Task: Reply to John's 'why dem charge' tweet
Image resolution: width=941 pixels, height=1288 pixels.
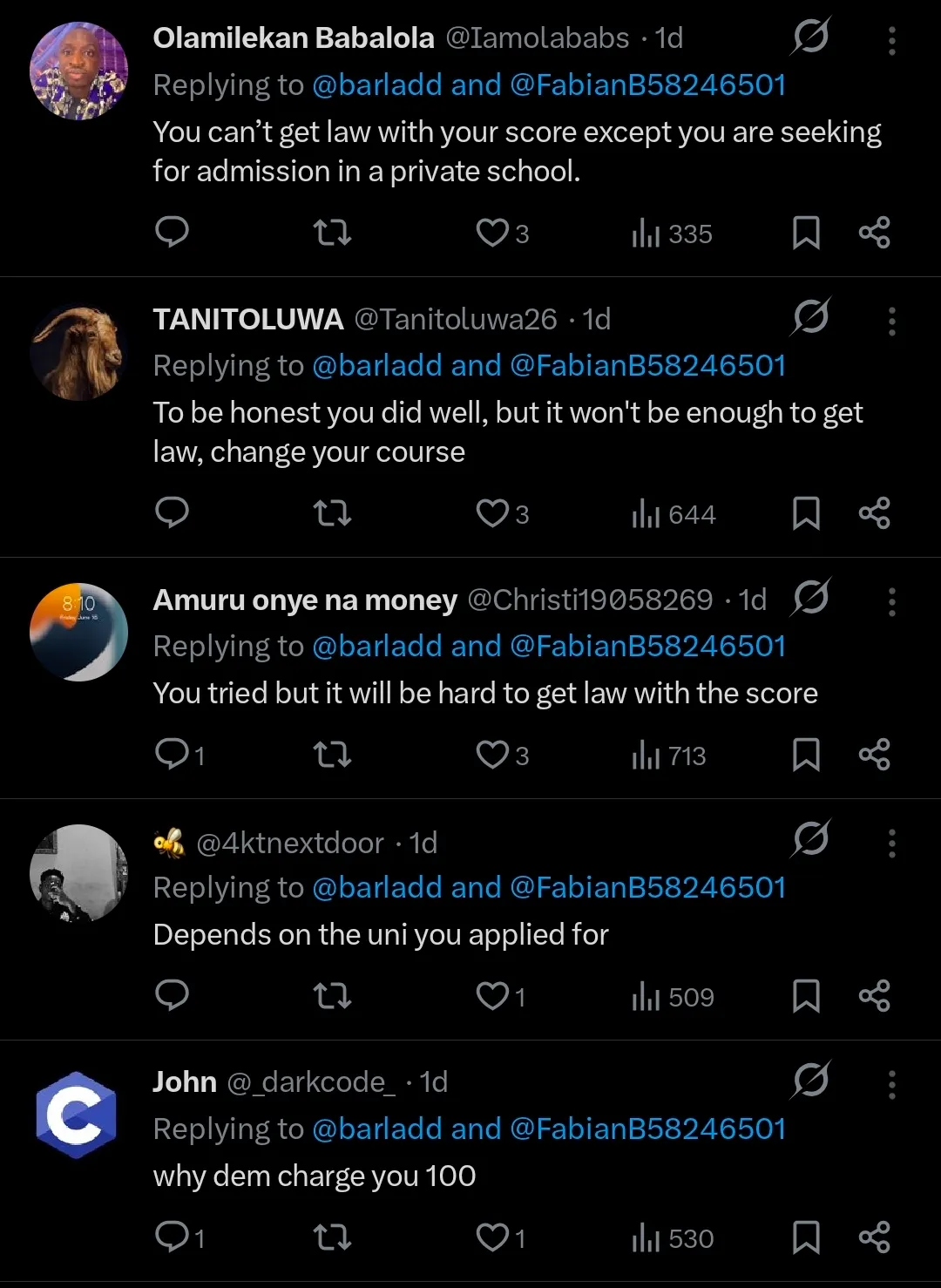Action: coord(172,1236)
